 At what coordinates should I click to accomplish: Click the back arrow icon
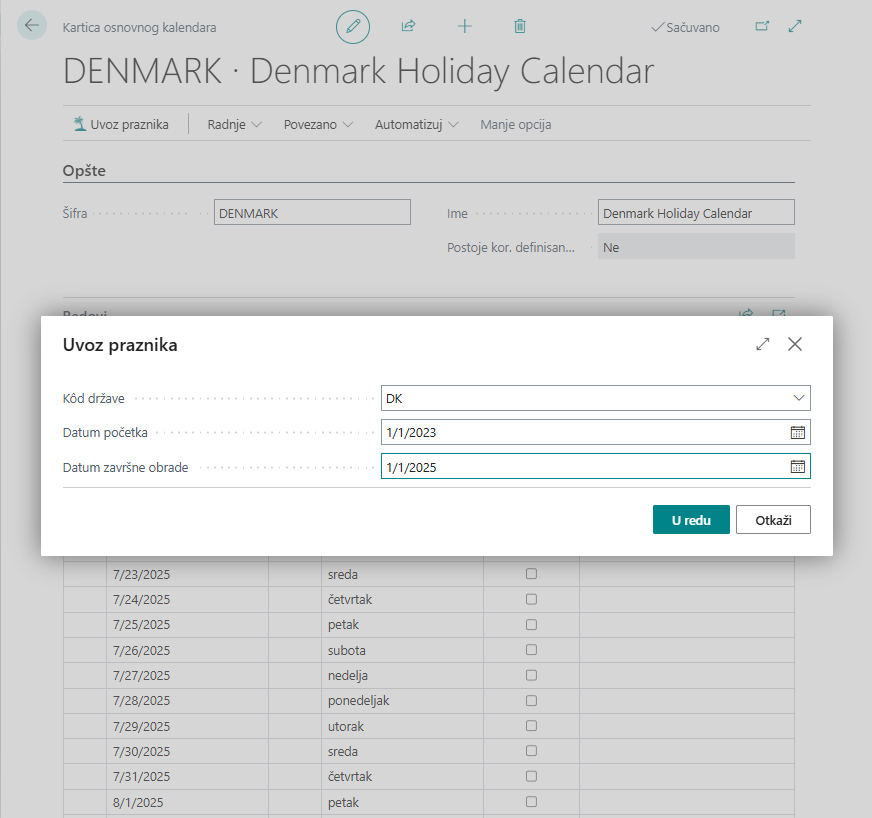32,26
